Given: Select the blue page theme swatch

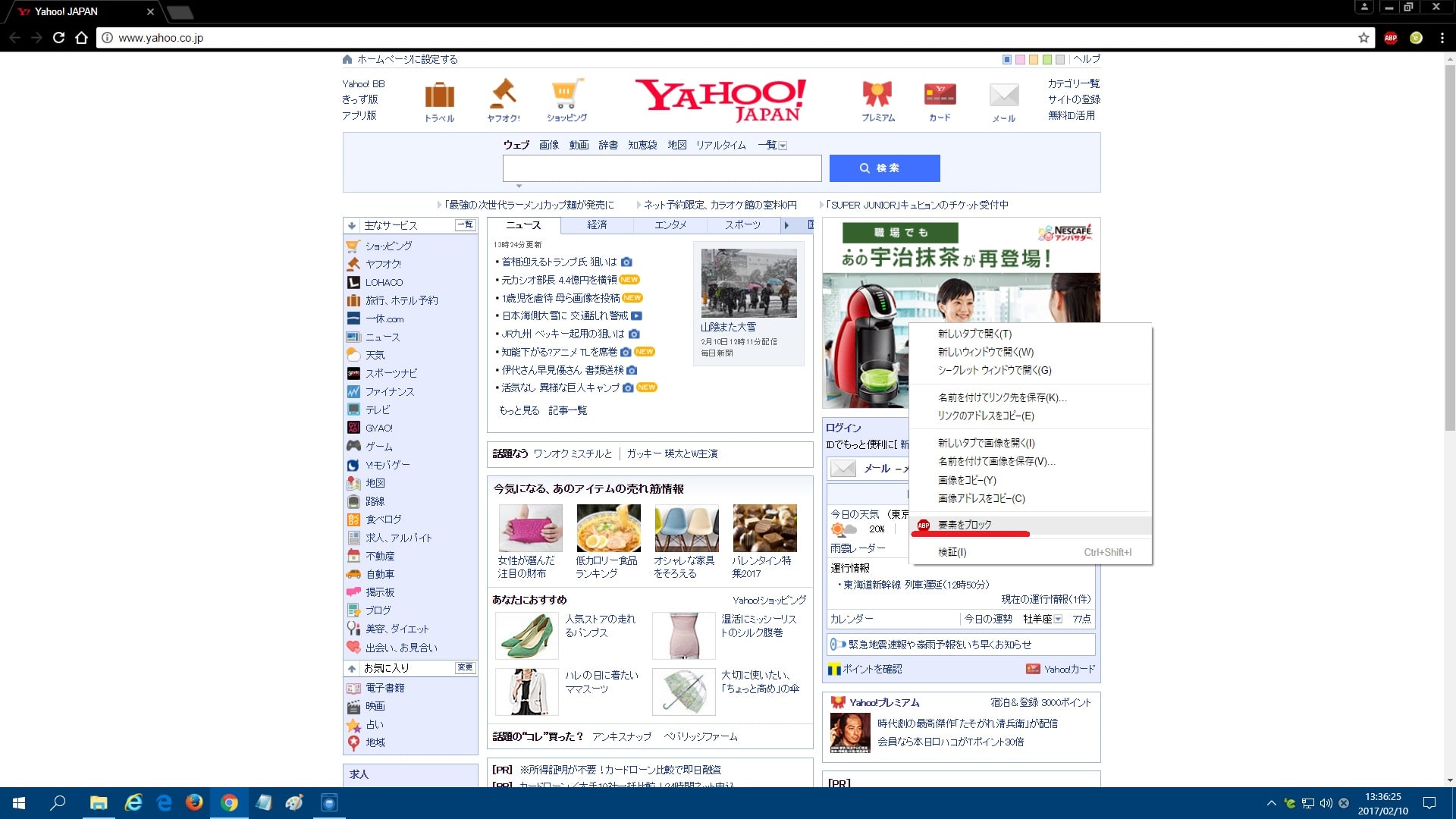Looking at the screenshot, I should [1007, 59].
